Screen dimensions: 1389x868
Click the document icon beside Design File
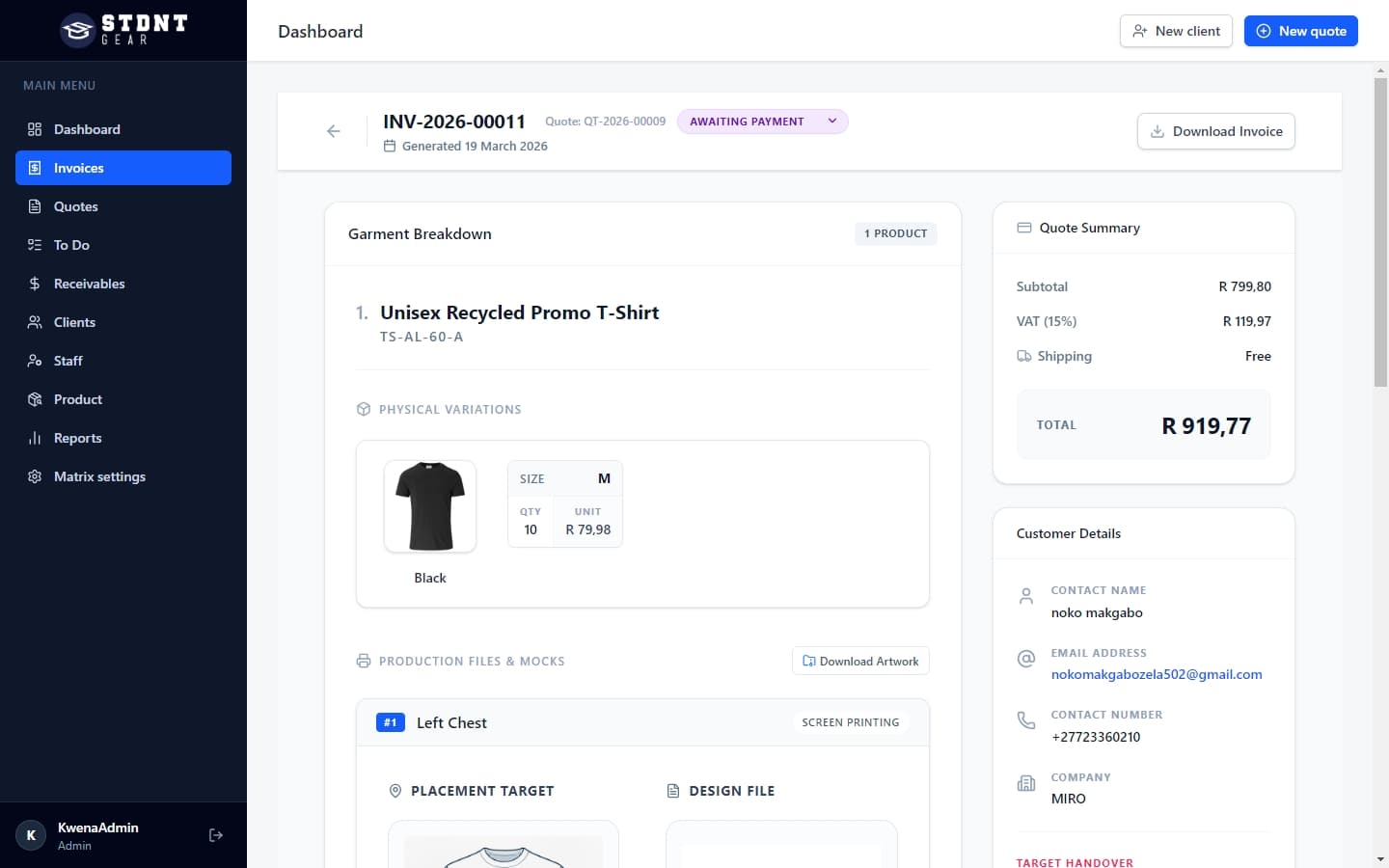tap(673, 791)
